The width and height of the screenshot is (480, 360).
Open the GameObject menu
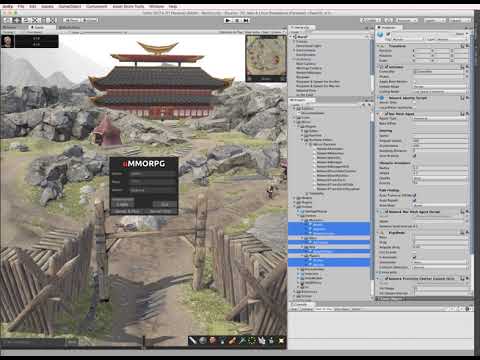pyautogui.click(x=70, y=6)
